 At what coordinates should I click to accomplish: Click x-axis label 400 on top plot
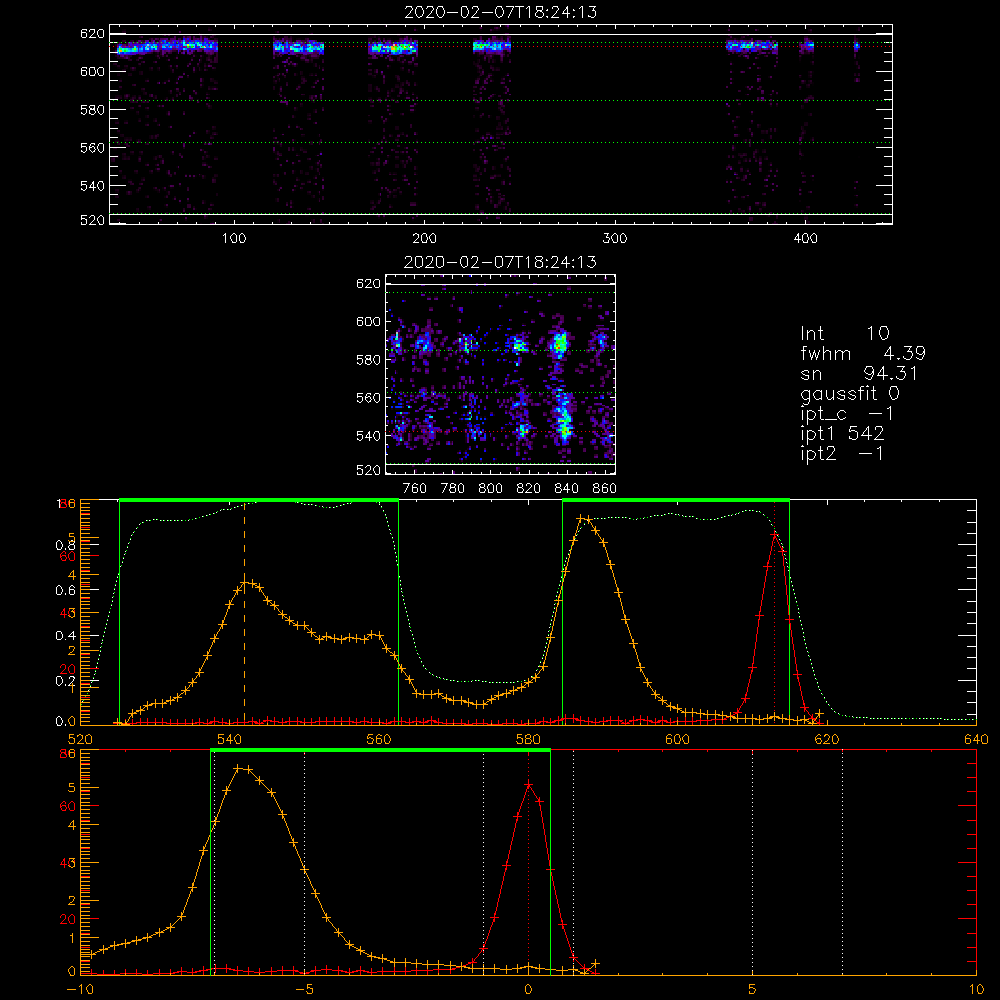(x=805, y=239)
